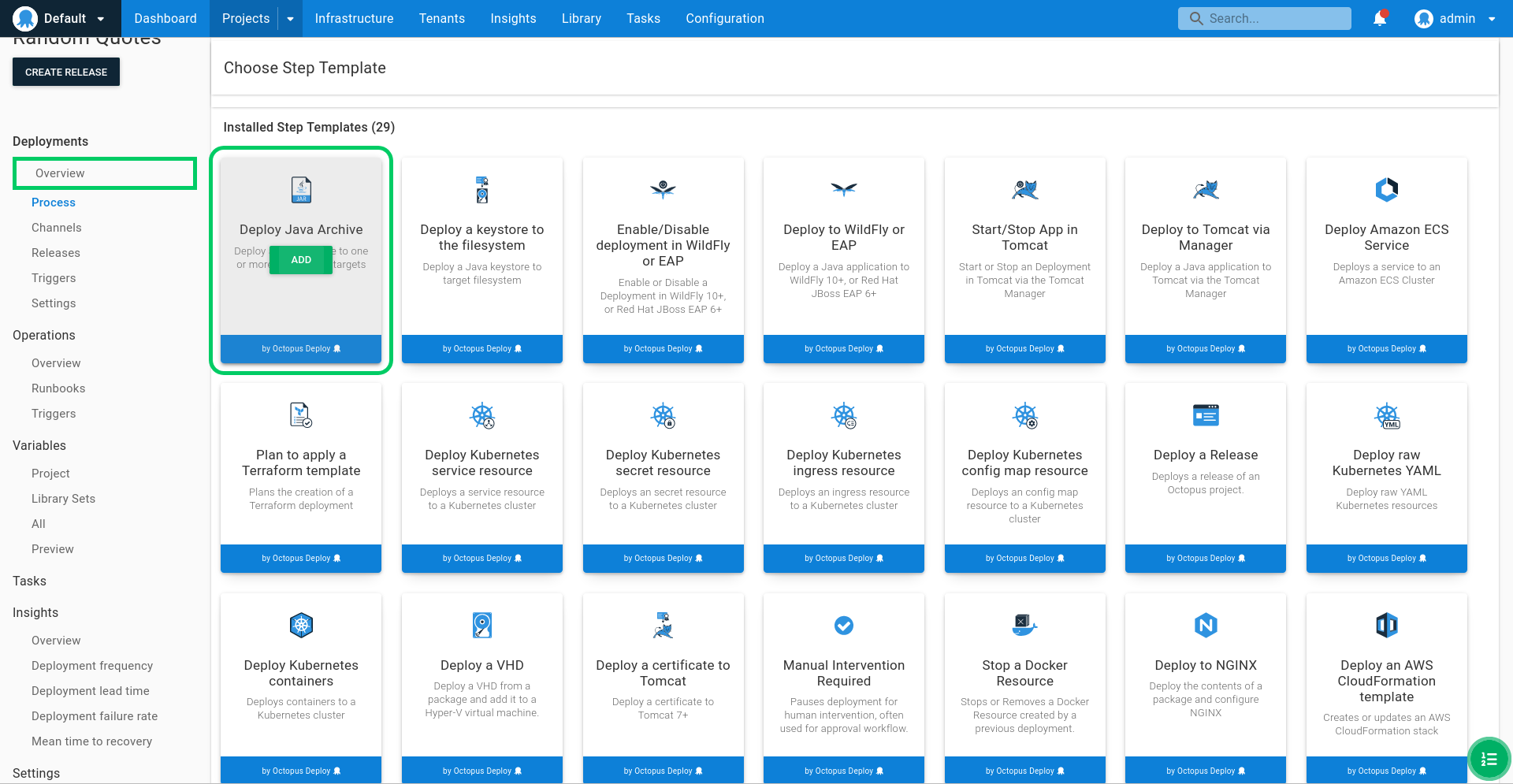
Task: Open Project under Variables
Action: click(50, 474)
